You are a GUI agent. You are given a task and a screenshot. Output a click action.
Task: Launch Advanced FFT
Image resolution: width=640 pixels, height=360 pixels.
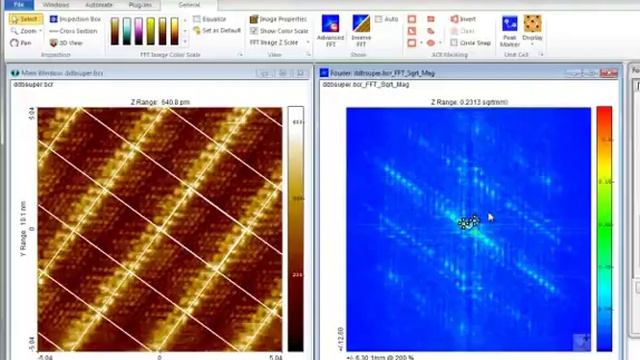330,31
